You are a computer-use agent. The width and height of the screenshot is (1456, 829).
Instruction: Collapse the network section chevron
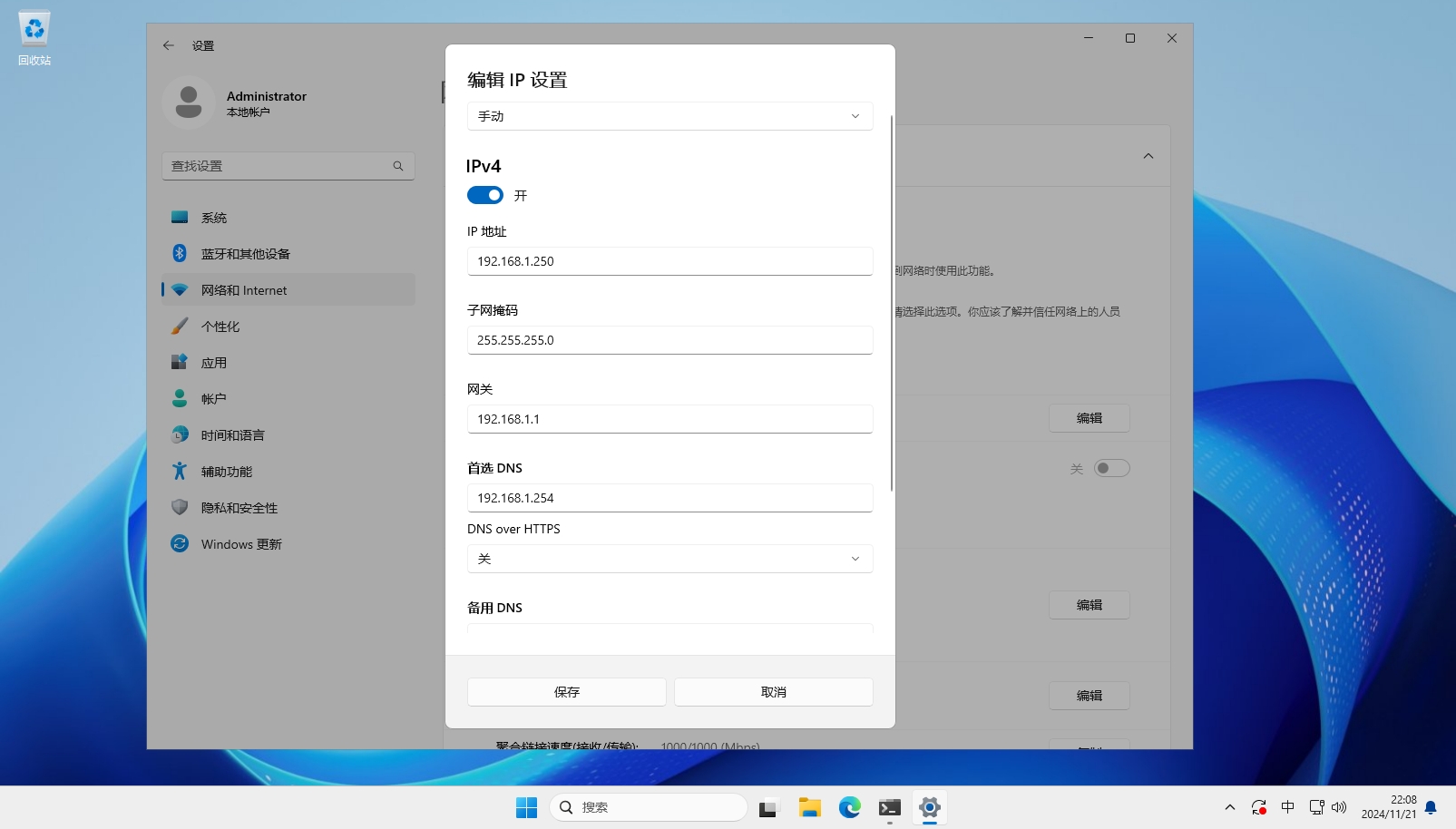tap(1148, 156)
